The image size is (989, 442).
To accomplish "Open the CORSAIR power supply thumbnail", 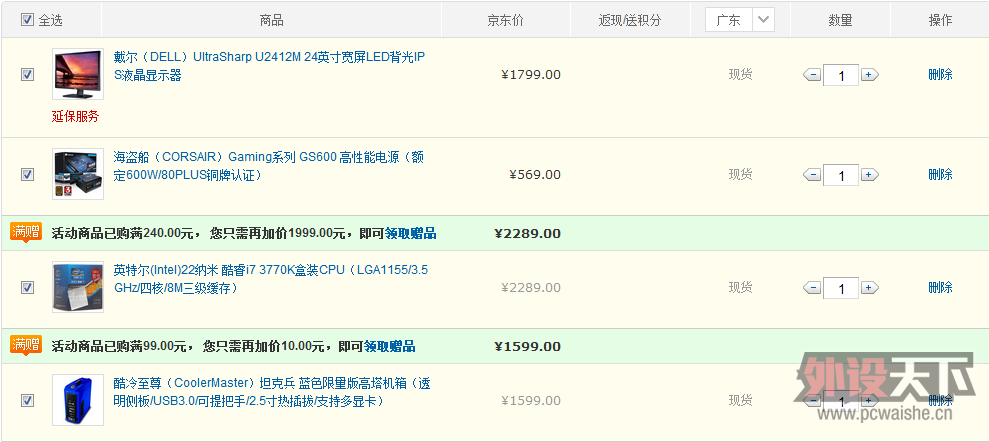I will (x=78, y=174).
